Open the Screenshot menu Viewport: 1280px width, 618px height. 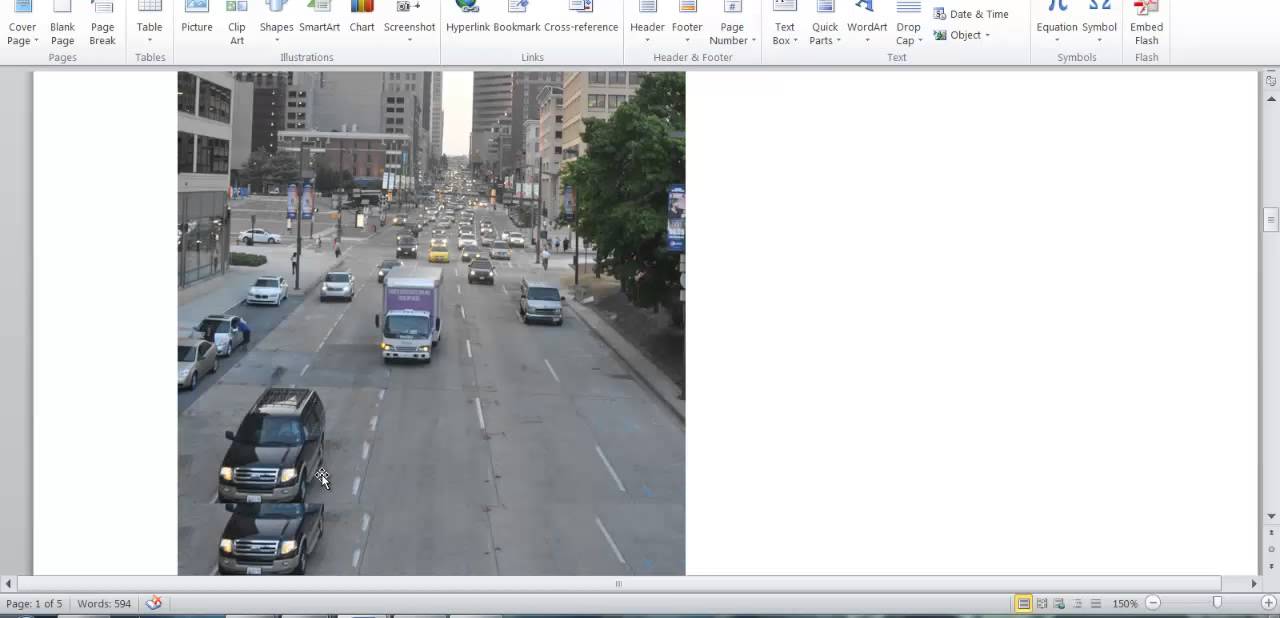point(409,24)
